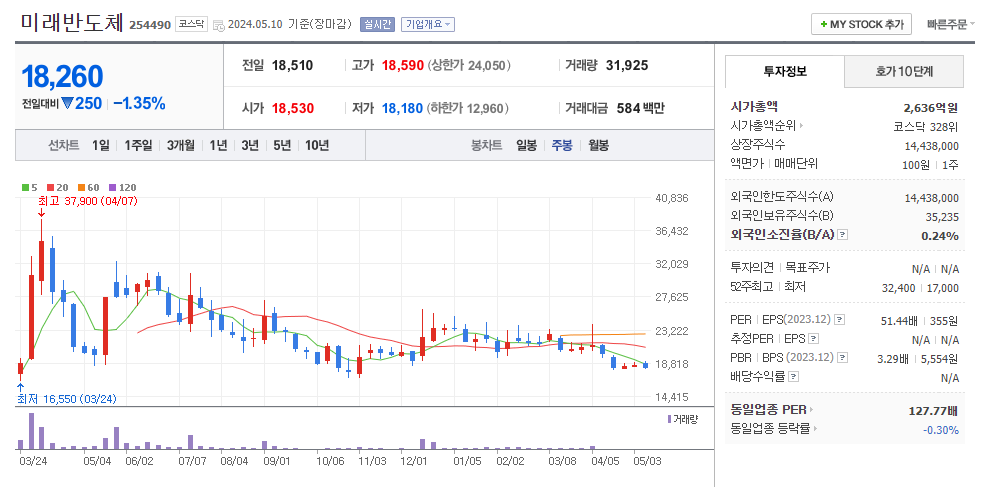Click the 코스닥 market badge
This screenshot has width=989, height=487.
pyautogui.click(x=191, y=25)
